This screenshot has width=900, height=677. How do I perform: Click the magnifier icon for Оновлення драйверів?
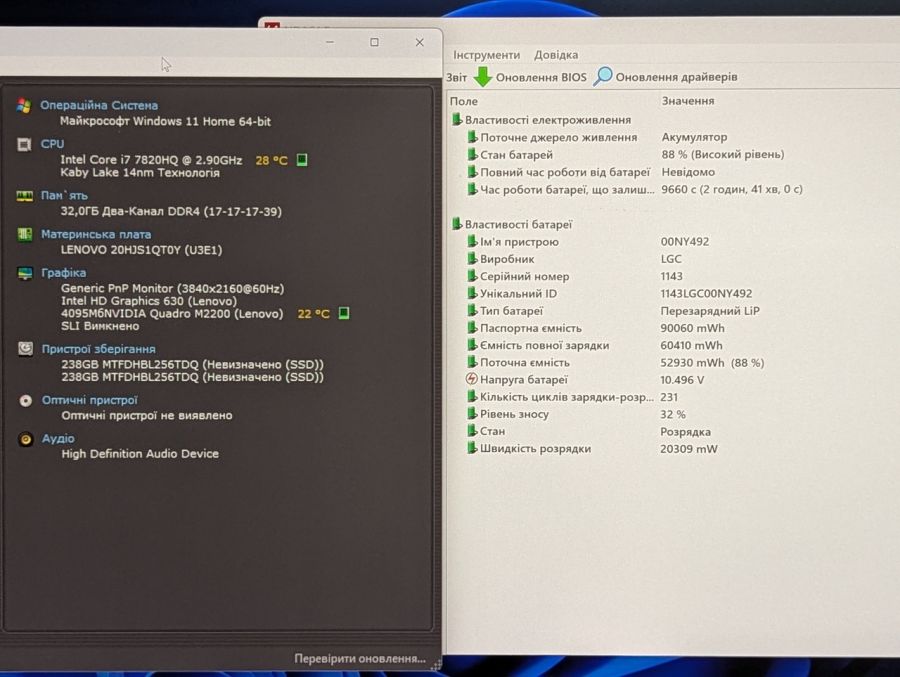point(603,76)
